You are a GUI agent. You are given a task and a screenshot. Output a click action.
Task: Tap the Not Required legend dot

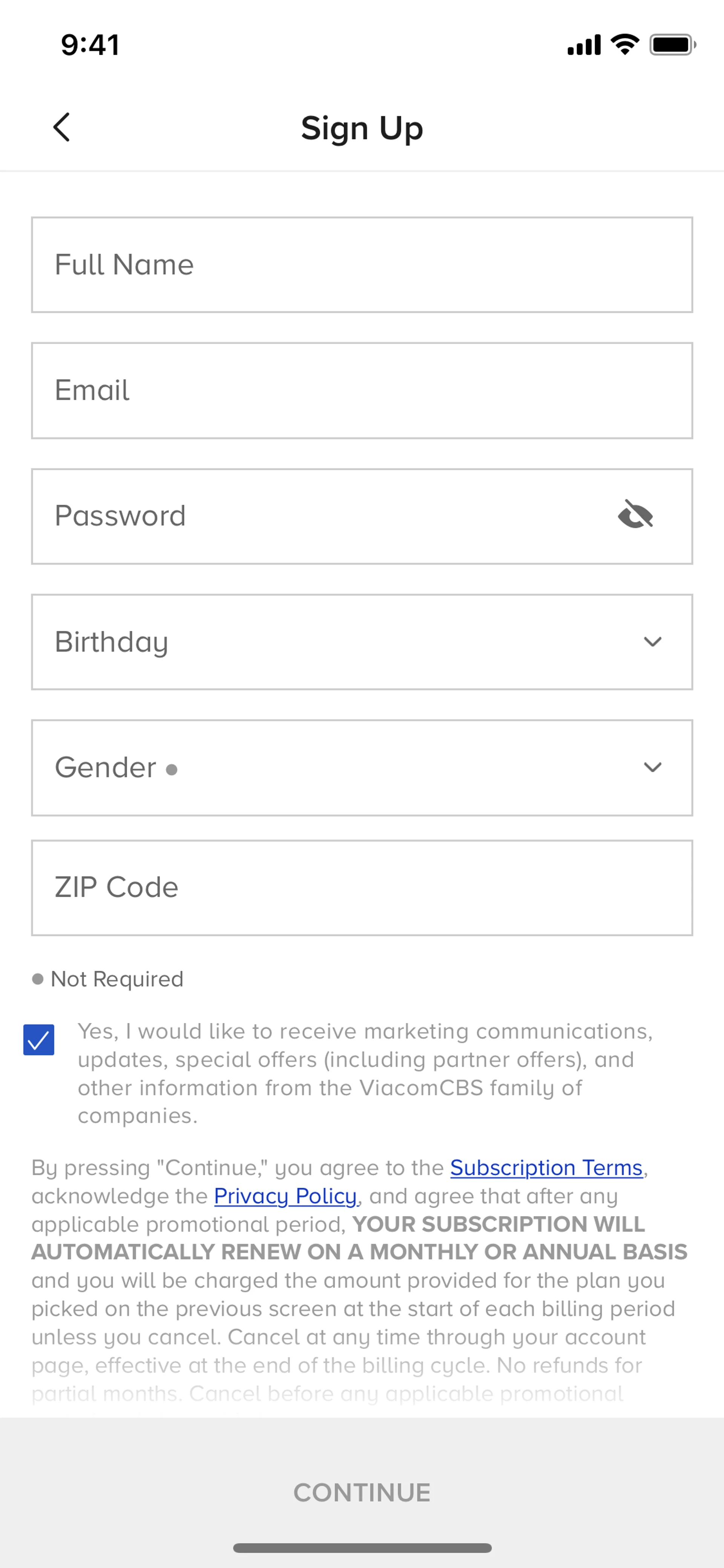pyautogui.click(x=38, y=979)
